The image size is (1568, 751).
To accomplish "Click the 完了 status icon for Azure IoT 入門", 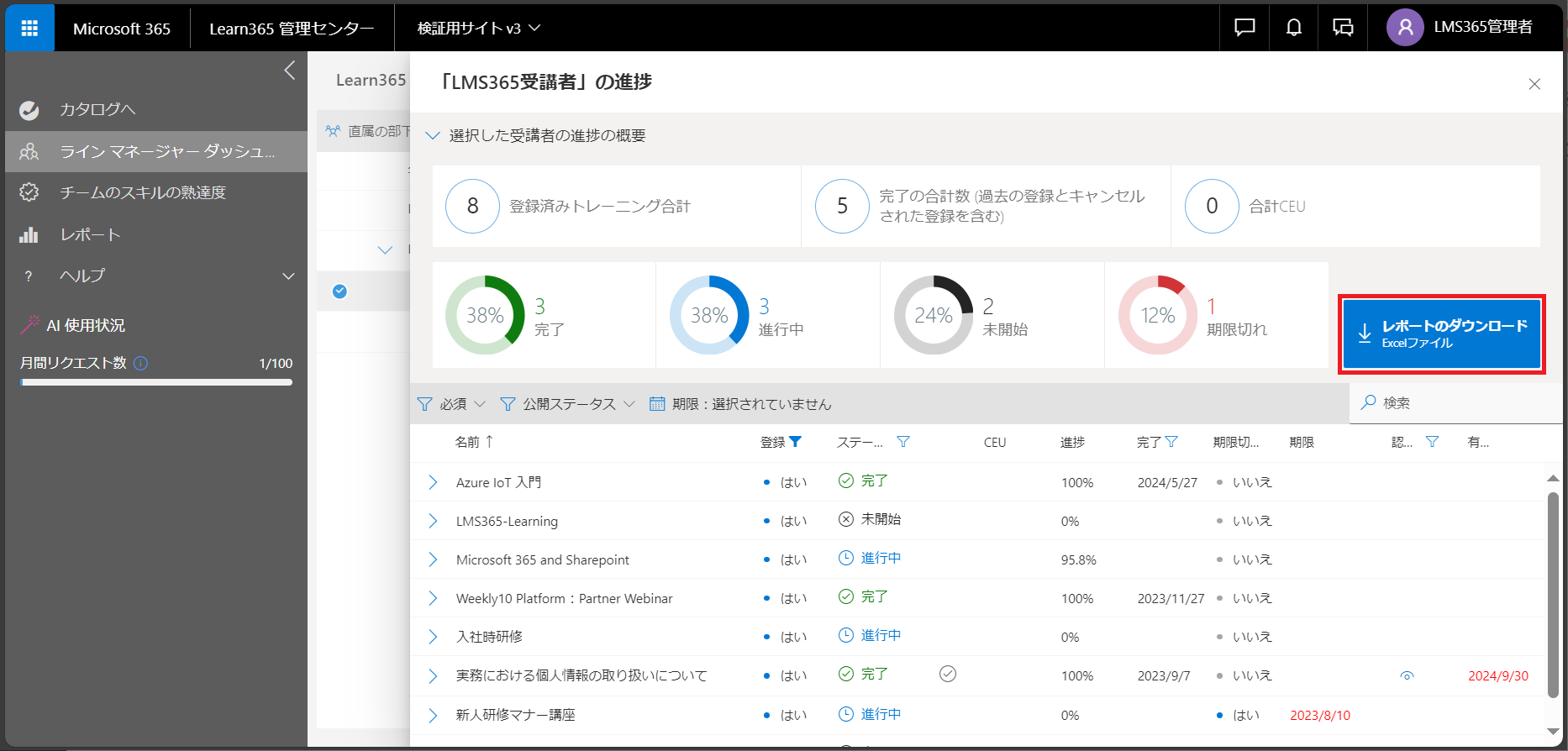I will (846, 481).
